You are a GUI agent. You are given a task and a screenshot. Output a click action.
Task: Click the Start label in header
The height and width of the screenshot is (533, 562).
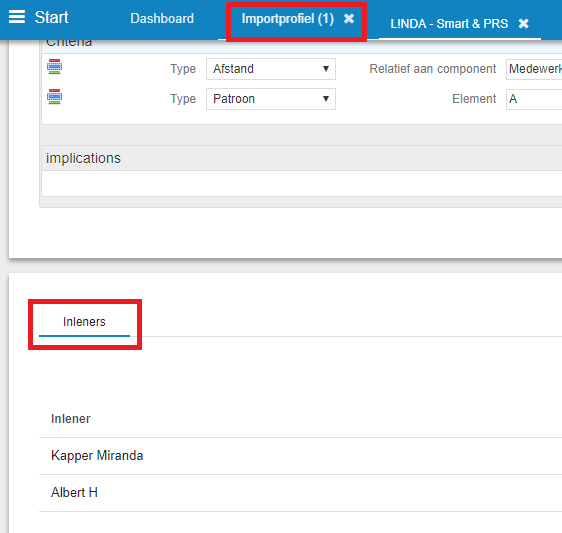click(52, 17)
